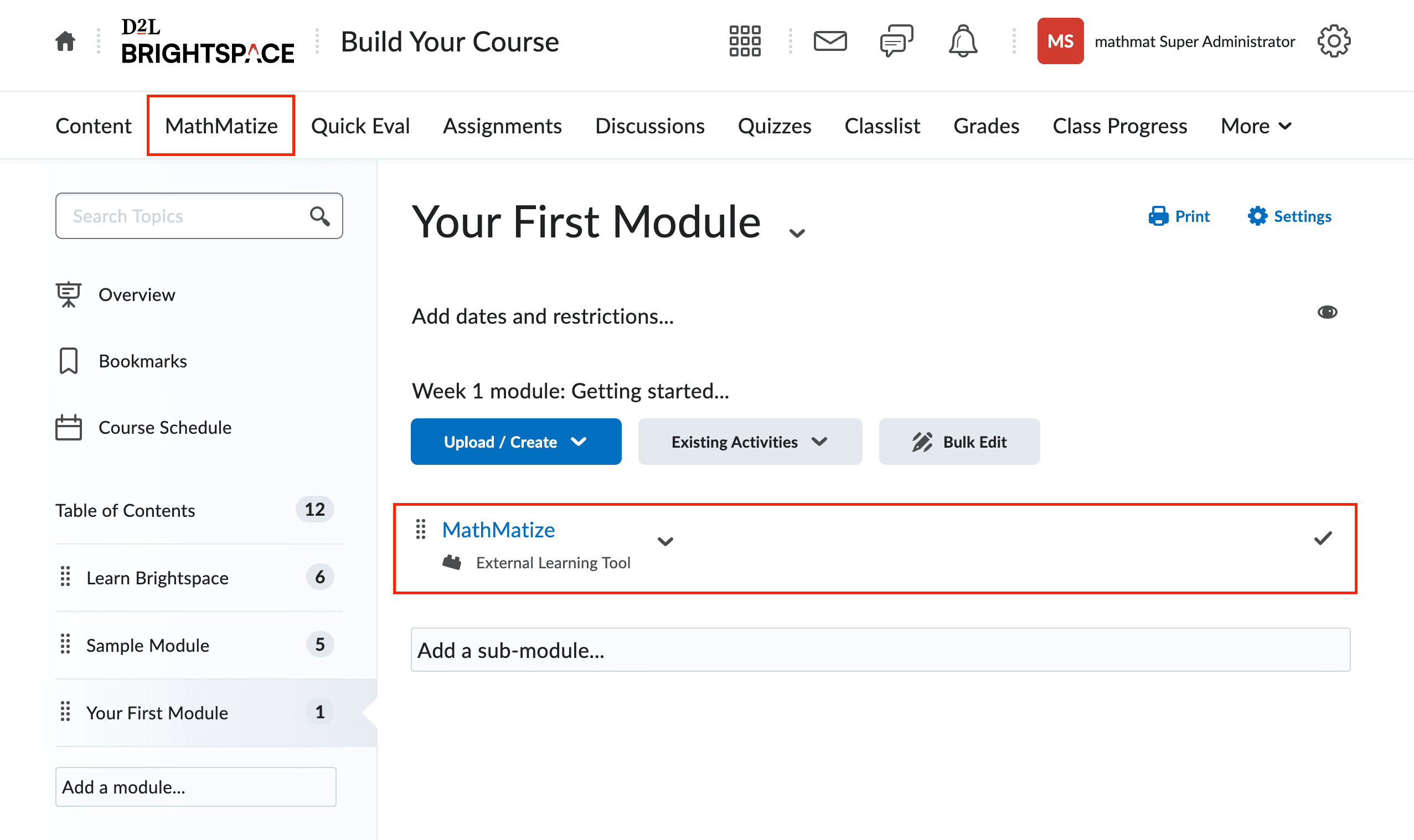Open the message alerts envelope icon
The width and height of the screenshot is (1414, 840).
[830, 42]
